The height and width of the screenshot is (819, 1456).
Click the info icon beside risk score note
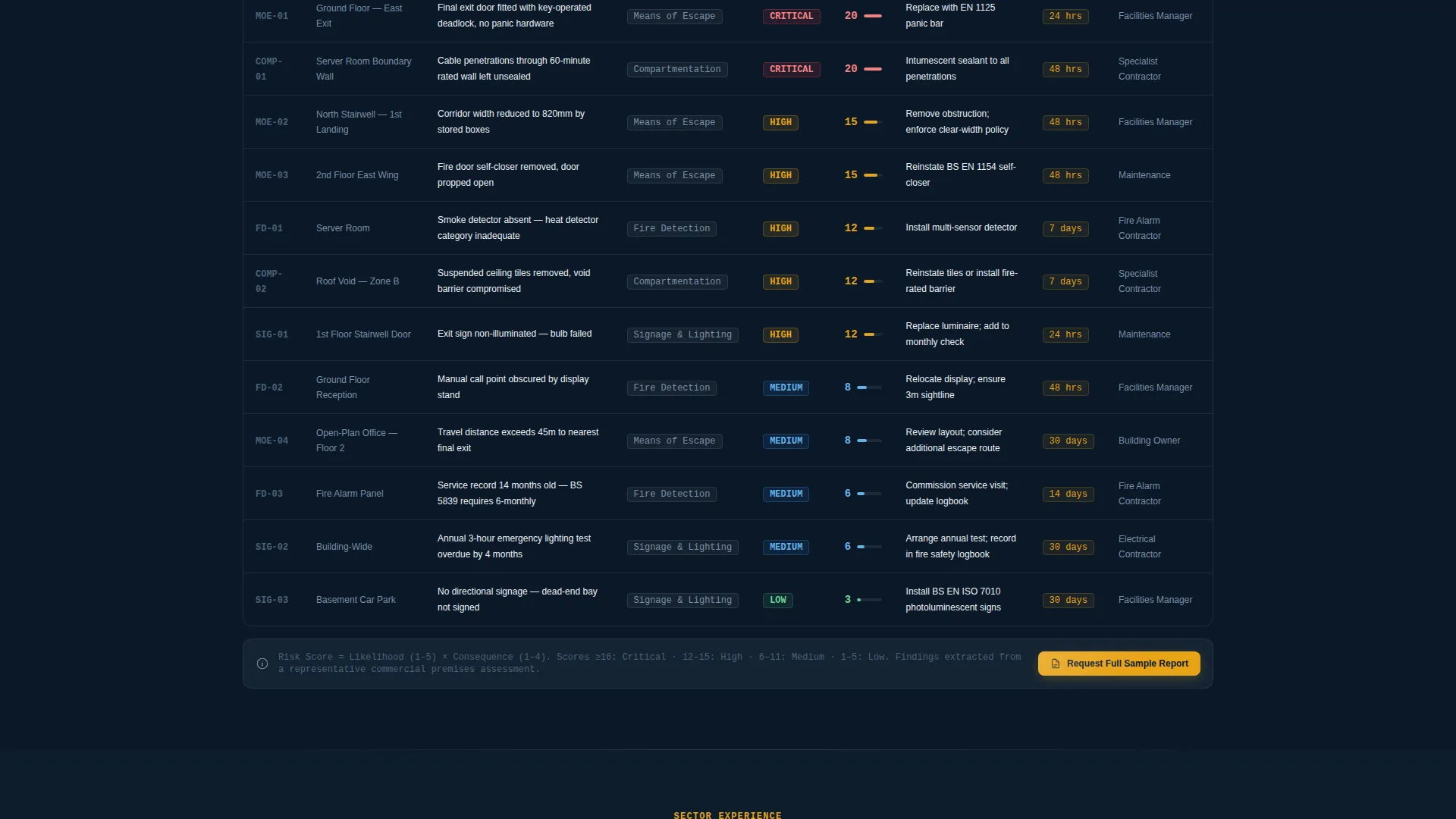click(x=262, y=664)
